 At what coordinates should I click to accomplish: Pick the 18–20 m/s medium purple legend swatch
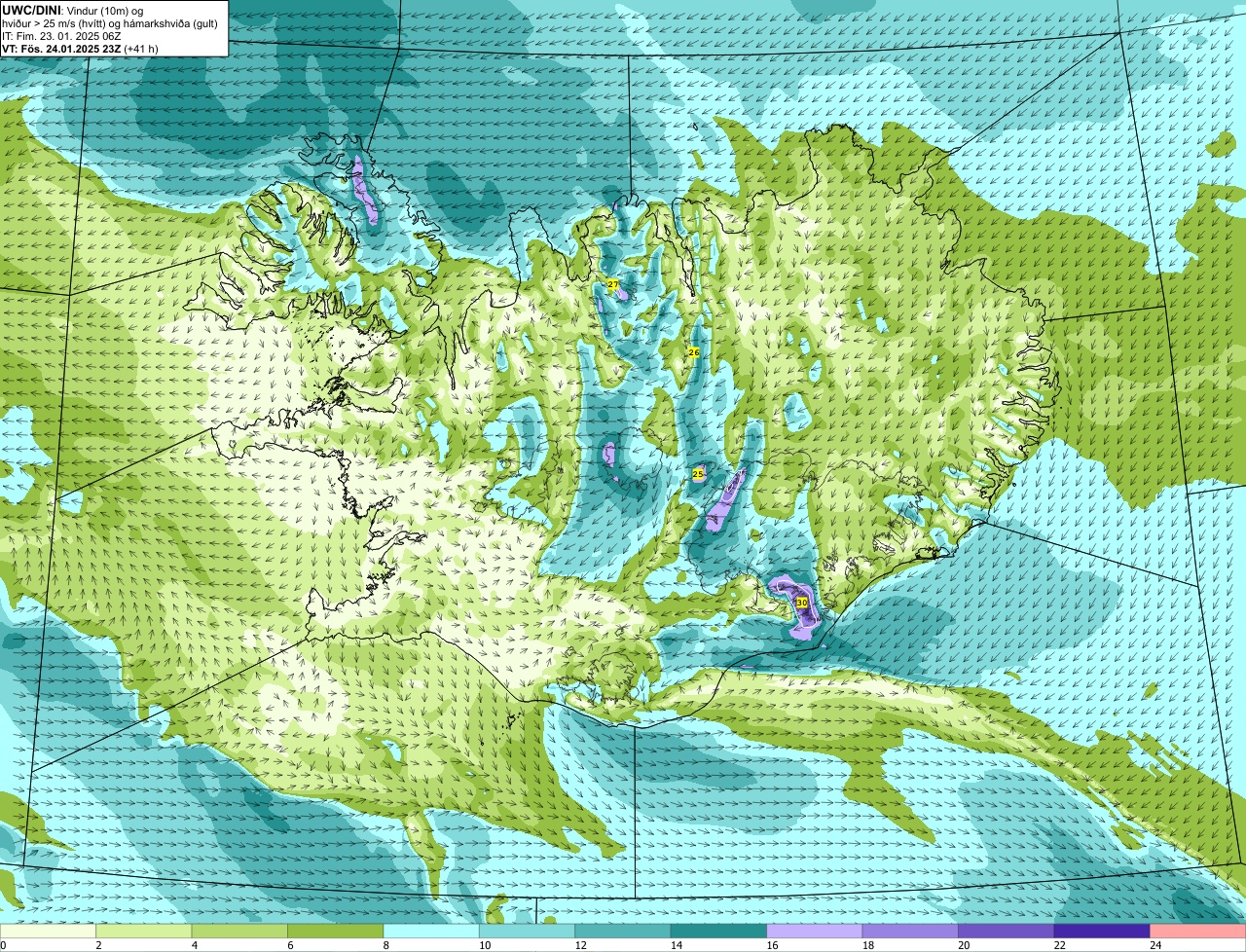pyautogui.click(x=910, y=931)
